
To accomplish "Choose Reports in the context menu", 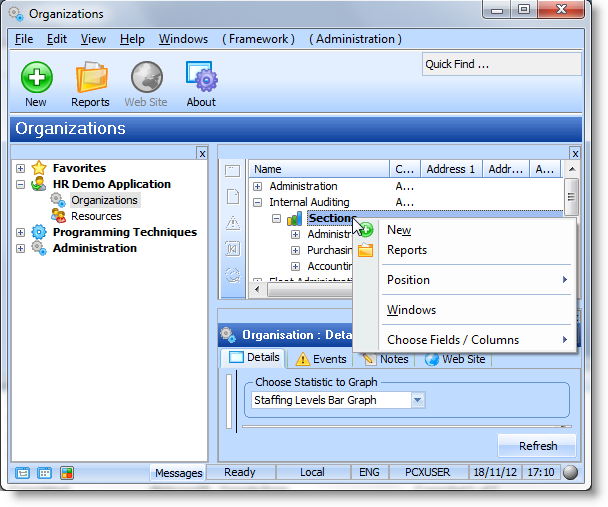I will coord(465,250).
